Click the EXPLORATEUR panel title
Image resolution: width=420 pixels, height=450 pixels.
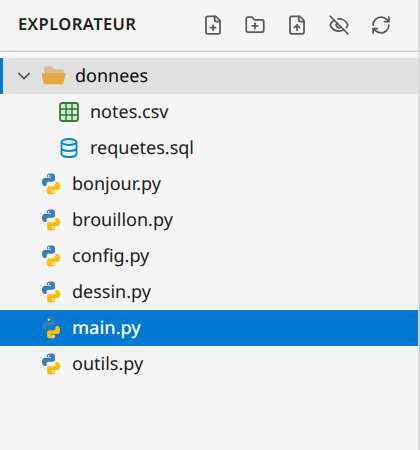(x=77, y=25)
